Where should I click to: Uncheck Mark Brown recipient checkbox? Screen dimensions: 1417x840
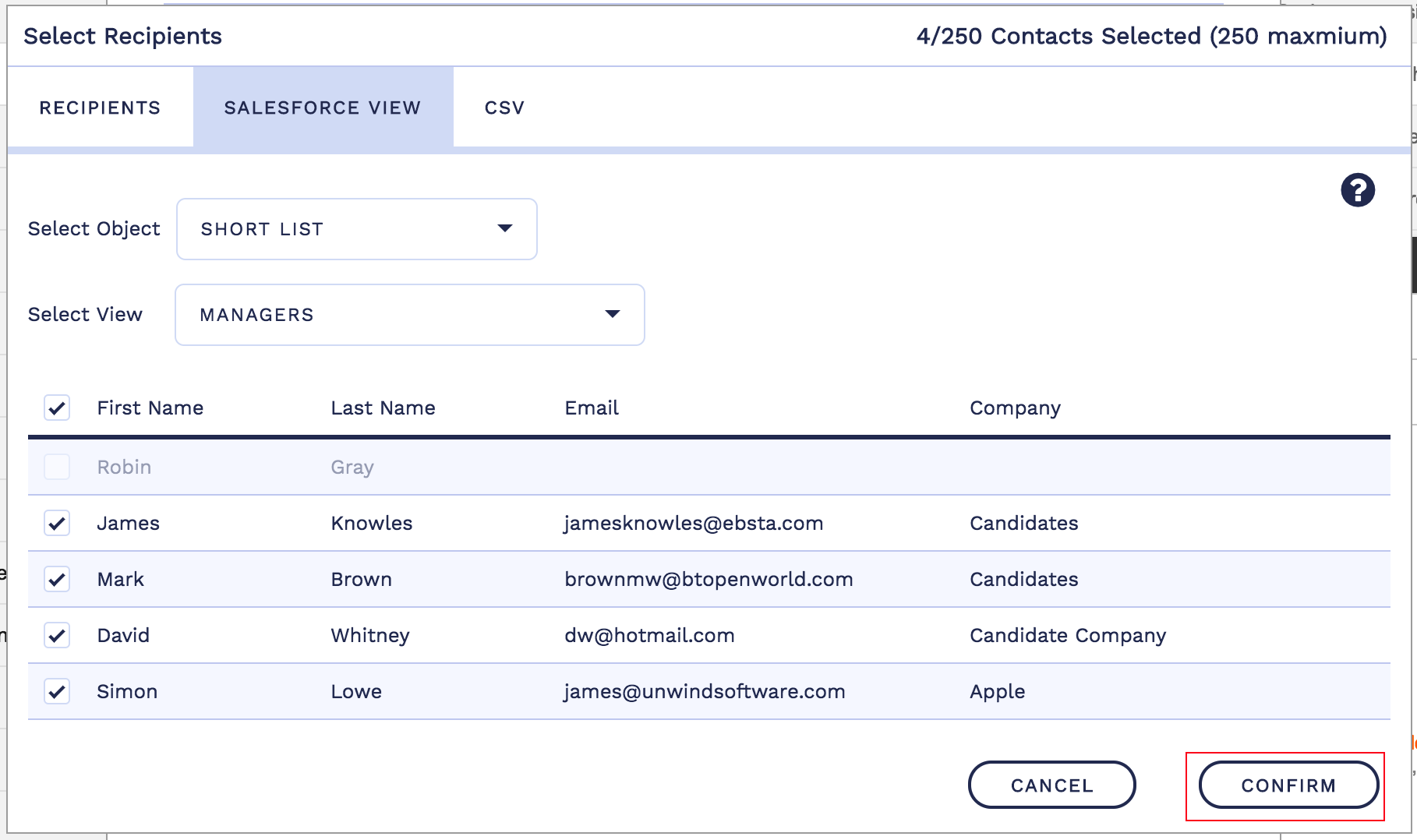click(x=57, y=579)
